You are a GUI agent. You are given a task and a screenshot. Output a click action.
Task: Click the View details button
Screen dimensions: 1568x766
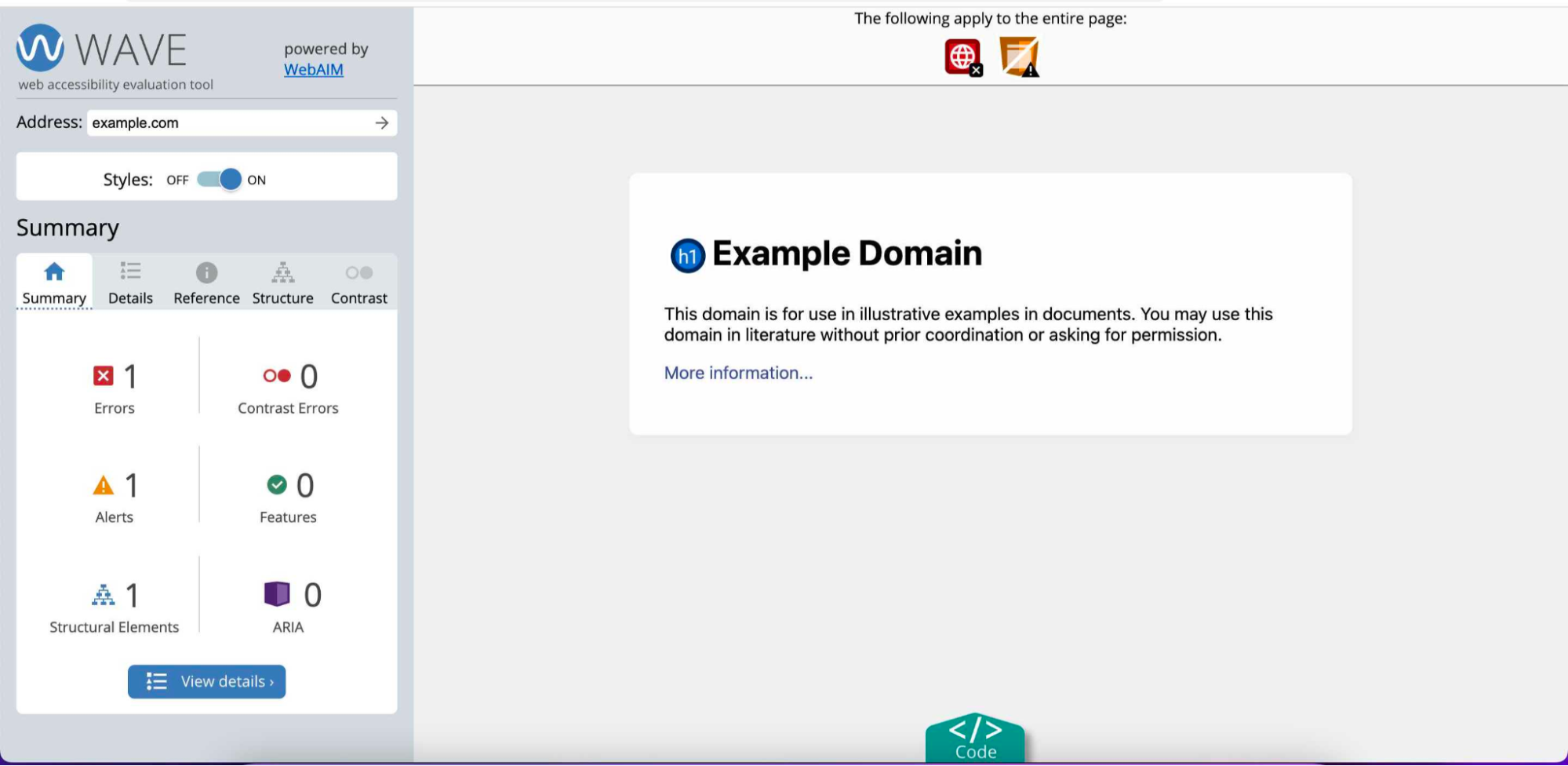point(207,681)
